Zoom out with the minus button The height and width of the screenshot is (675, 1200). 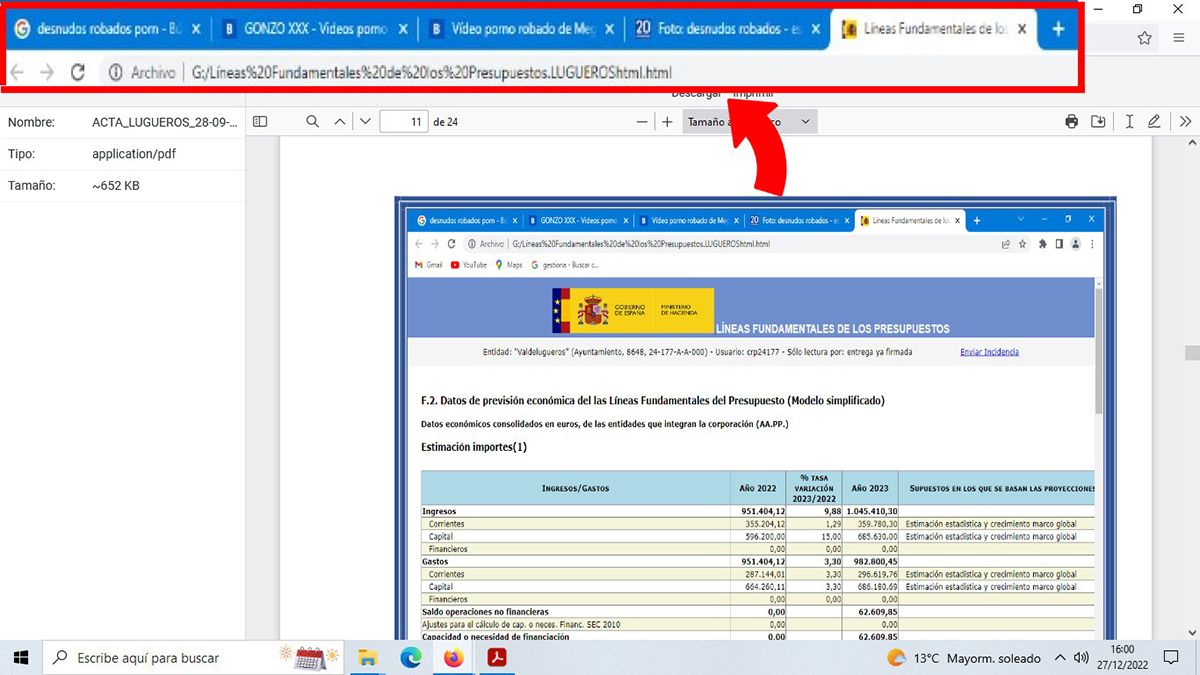click(642, 122)
